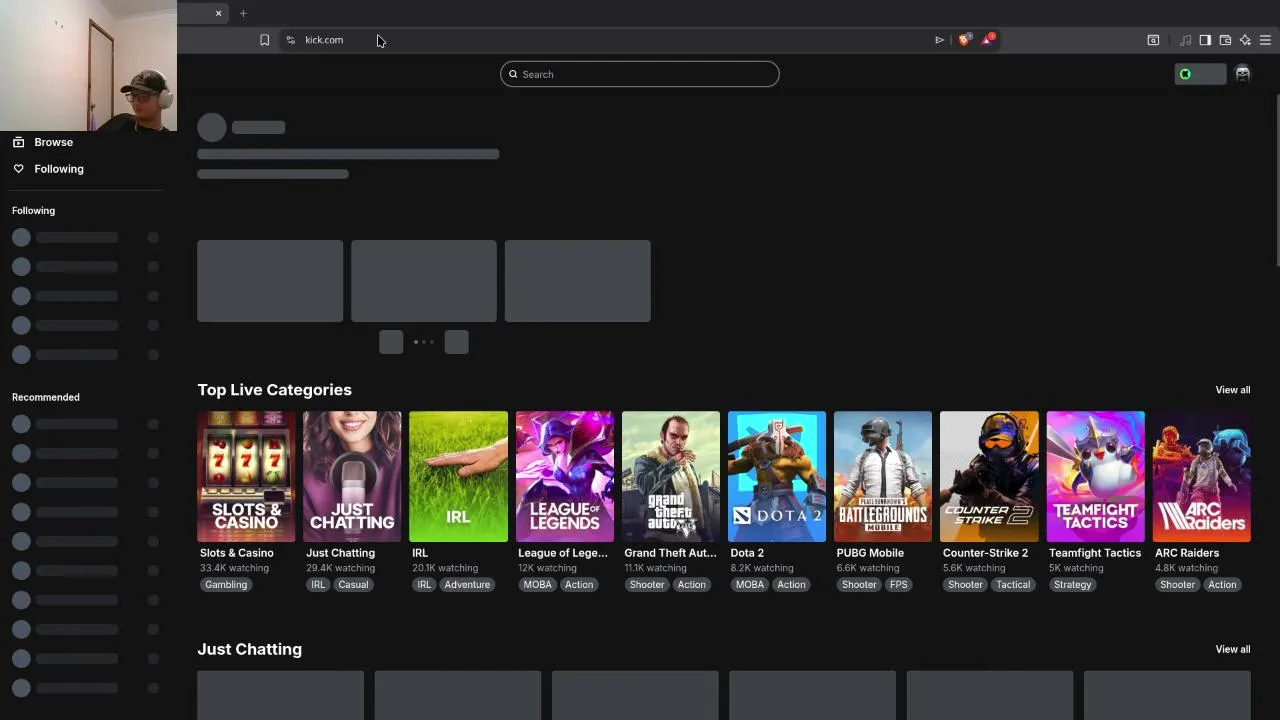Click the heart icon next to Following
This screenshot has width=1280, height=720.
(x=18, y=169)
